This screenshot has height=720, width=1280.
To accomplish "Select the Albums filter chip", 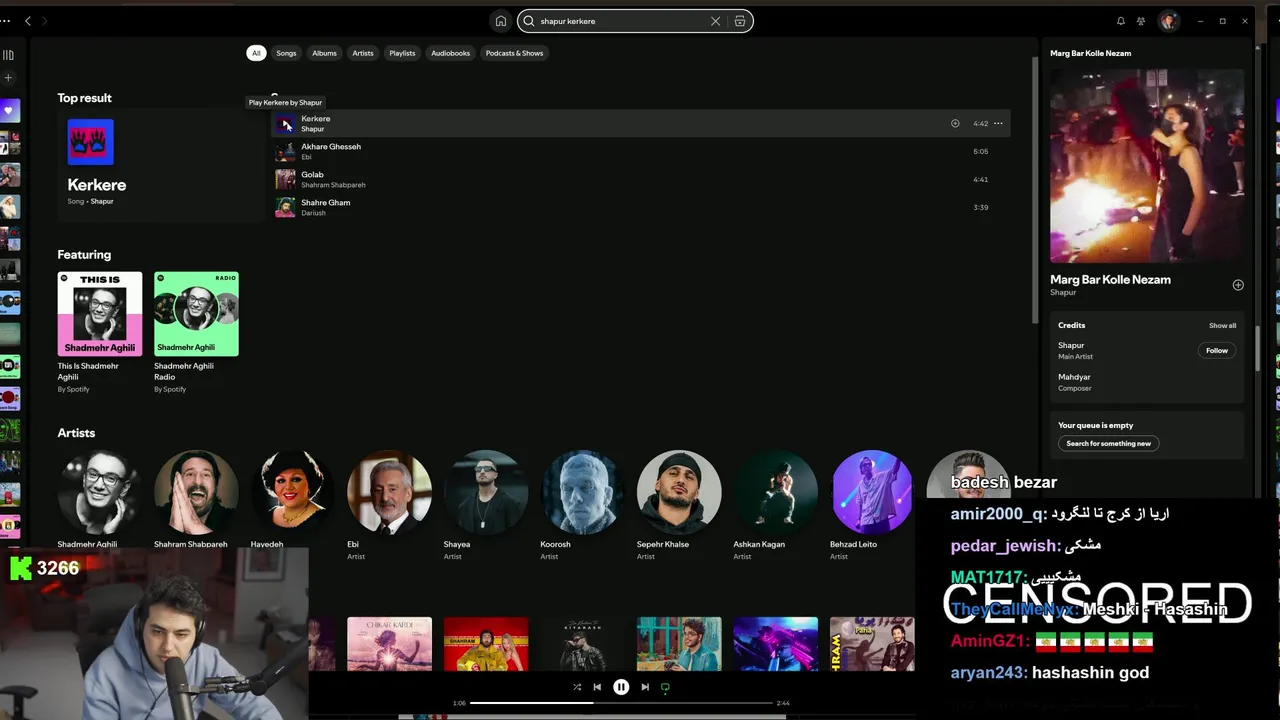I will (324, 53).
